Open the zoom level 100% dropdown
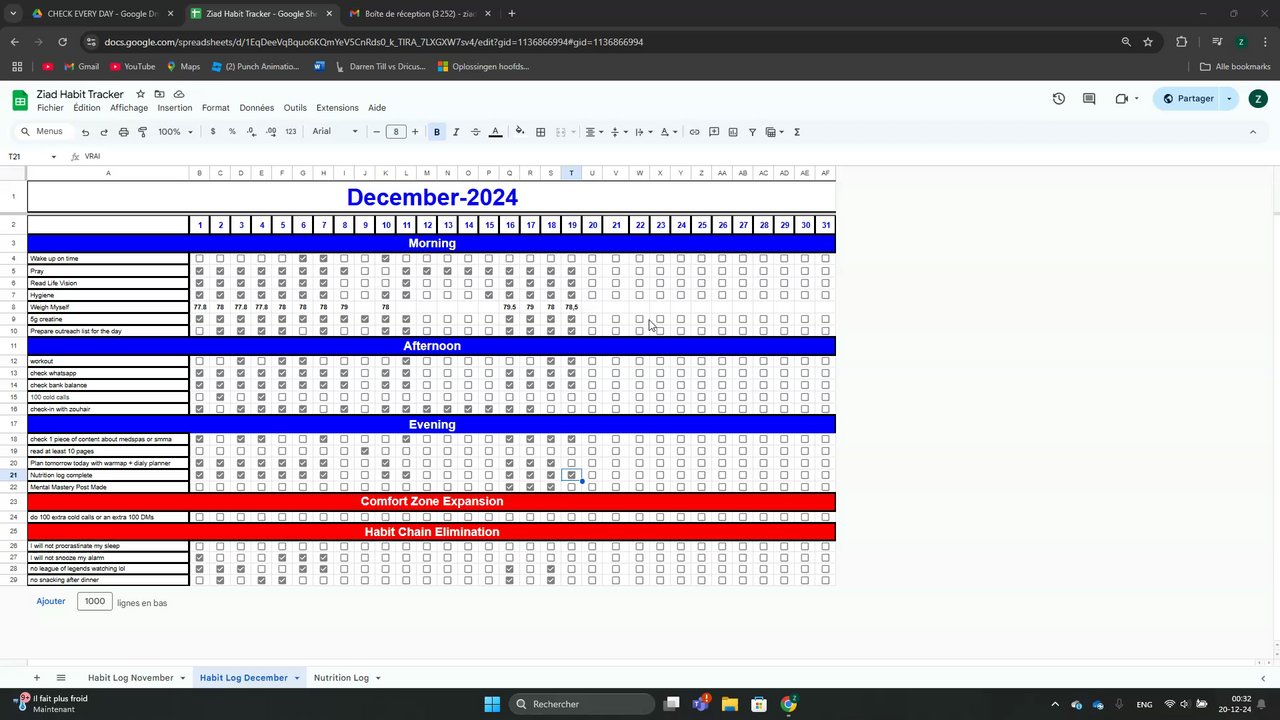Screen dimensions: 1280x720 tap(175, 132)
